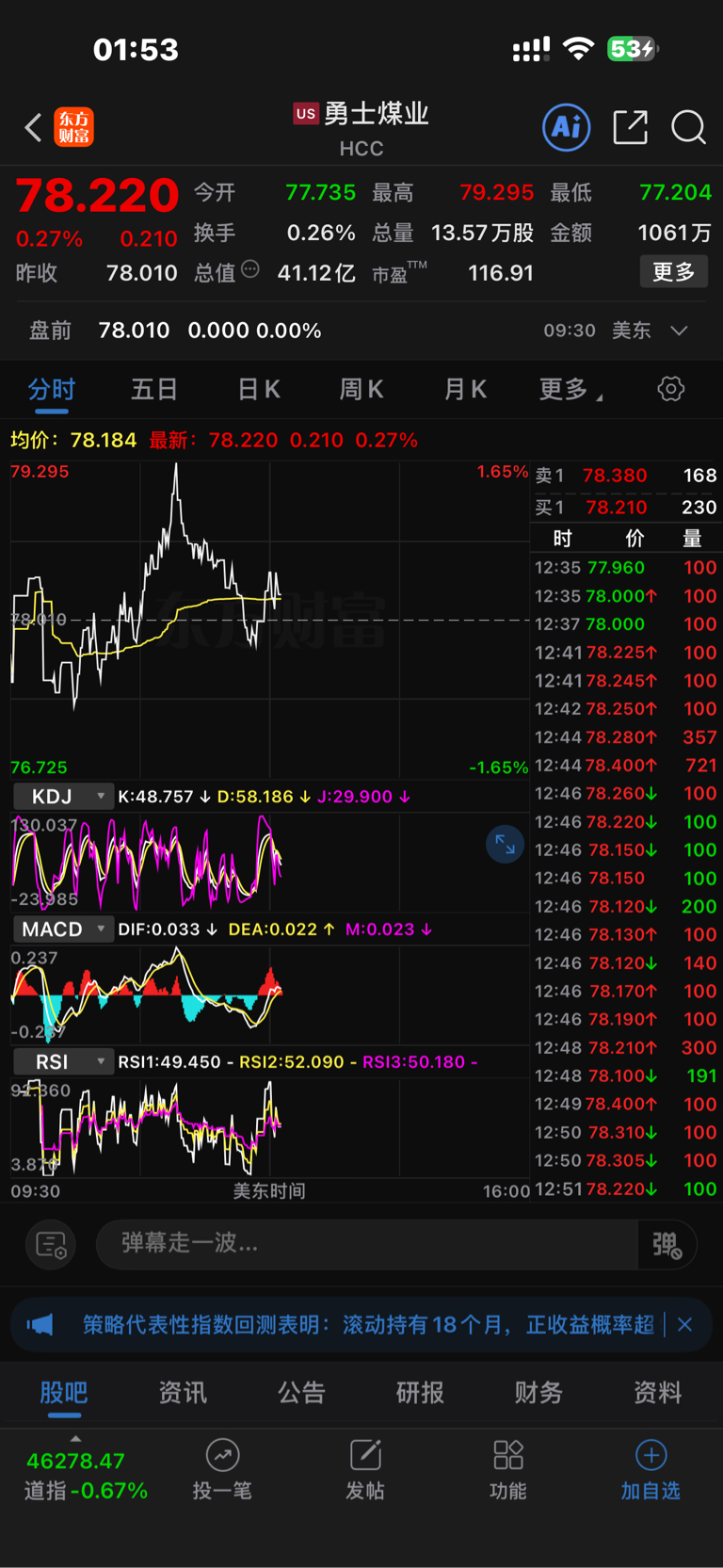Tap the 更多 quote details button
The image size is (723, 1568).
pos(674,272)
